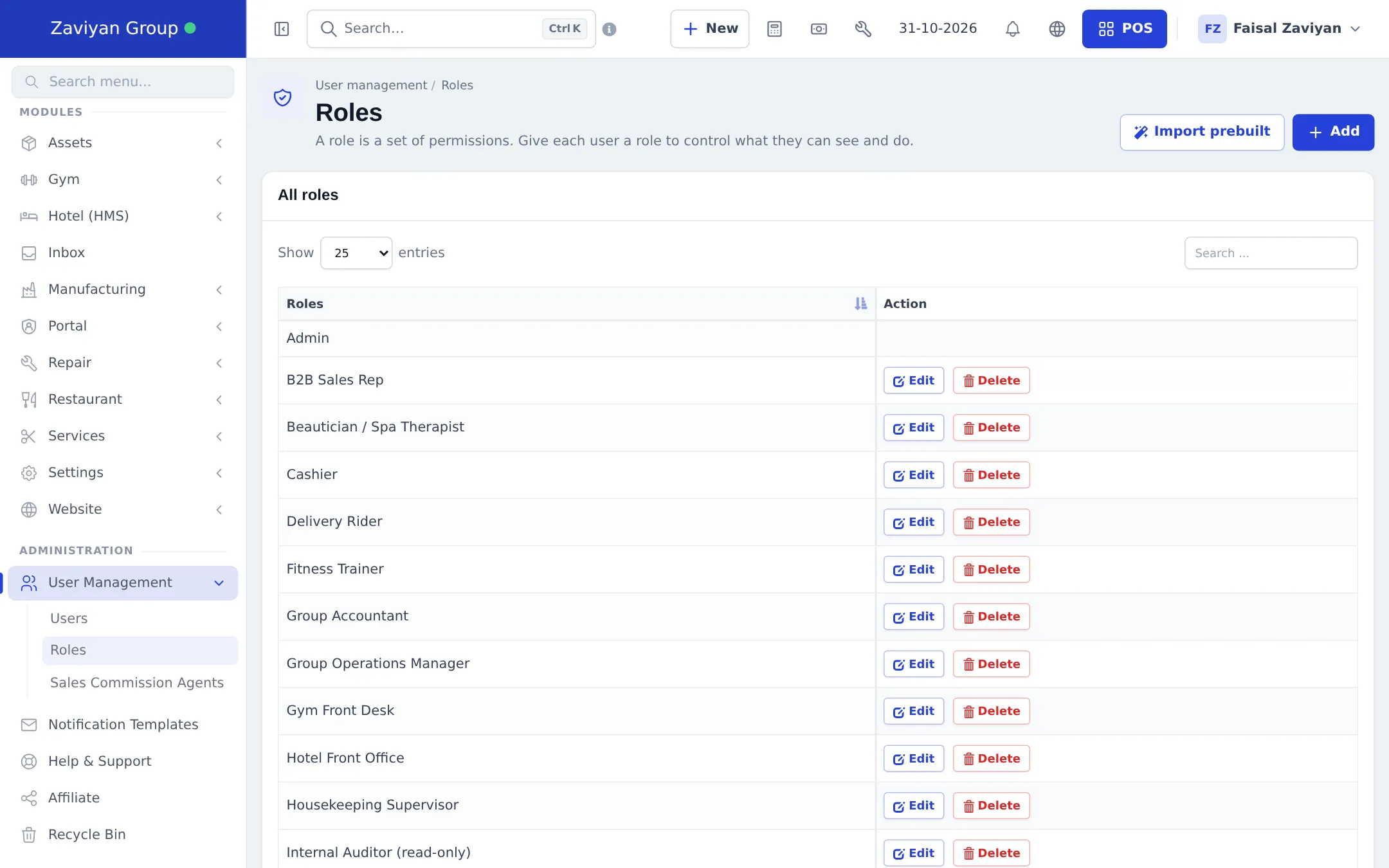Select the Roles submenu item
The height and width of the screenshot is (868, 1389).
[140, 650]
